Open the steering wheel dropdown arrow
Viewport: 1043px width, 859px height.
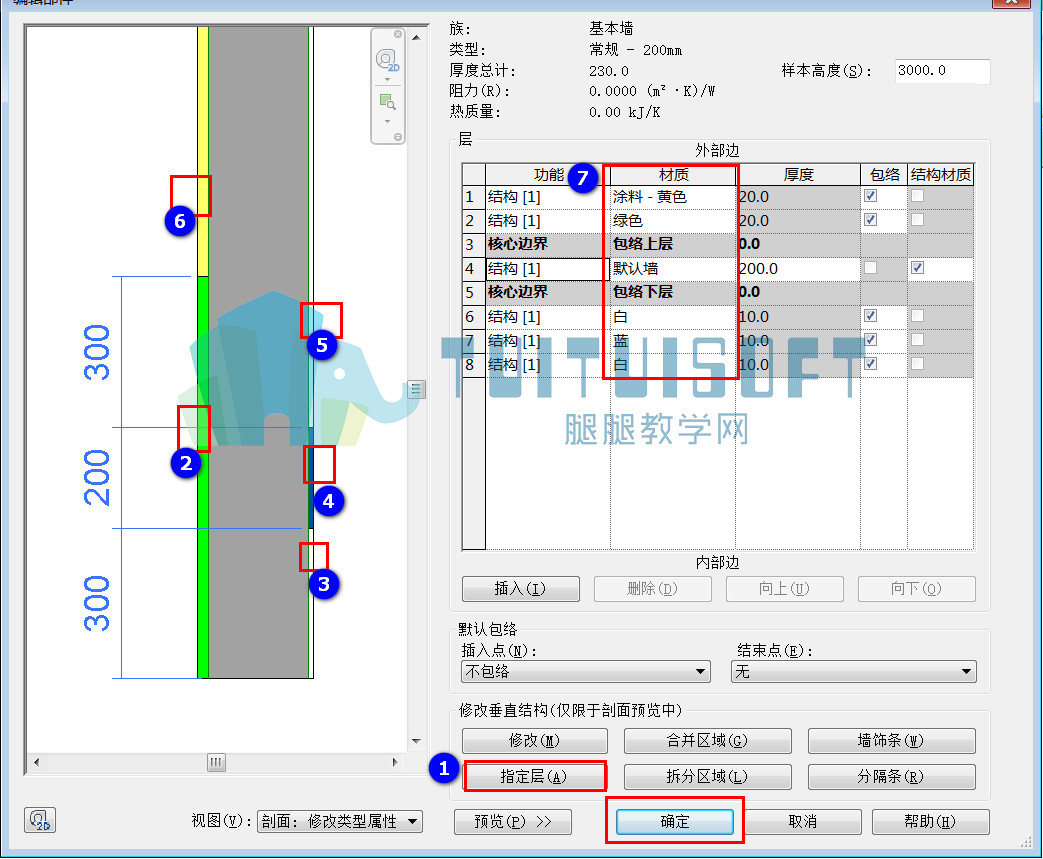[x=387, y=80]
